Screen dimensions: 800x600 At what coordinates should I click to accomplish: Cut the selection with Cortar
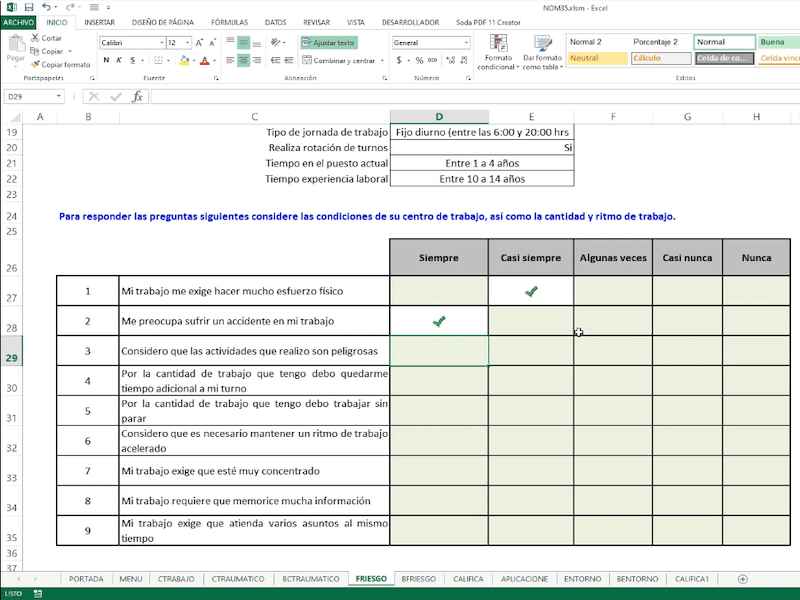click(x=46, y=38)
